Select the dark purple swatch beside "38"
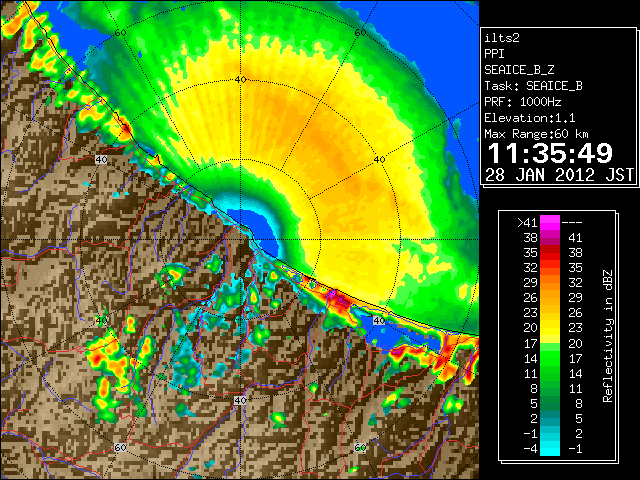 [550, 238]
